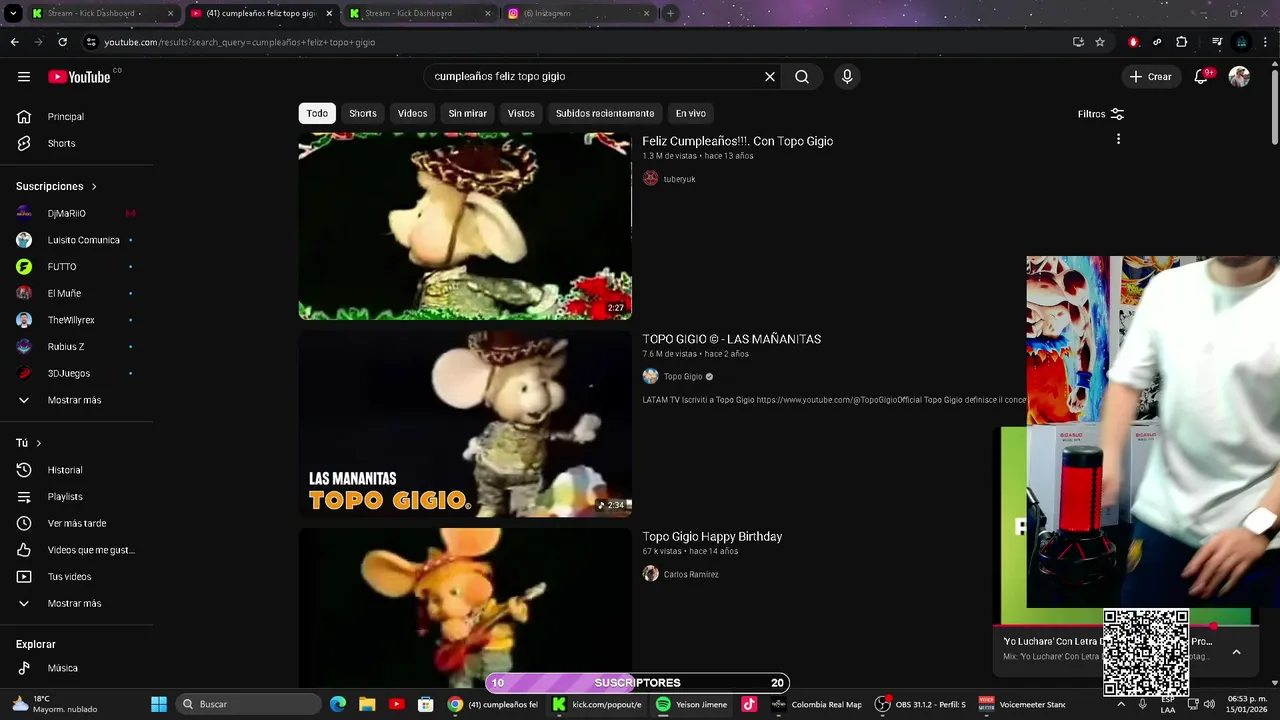Select the En vivo filter chip

[690, 113]
